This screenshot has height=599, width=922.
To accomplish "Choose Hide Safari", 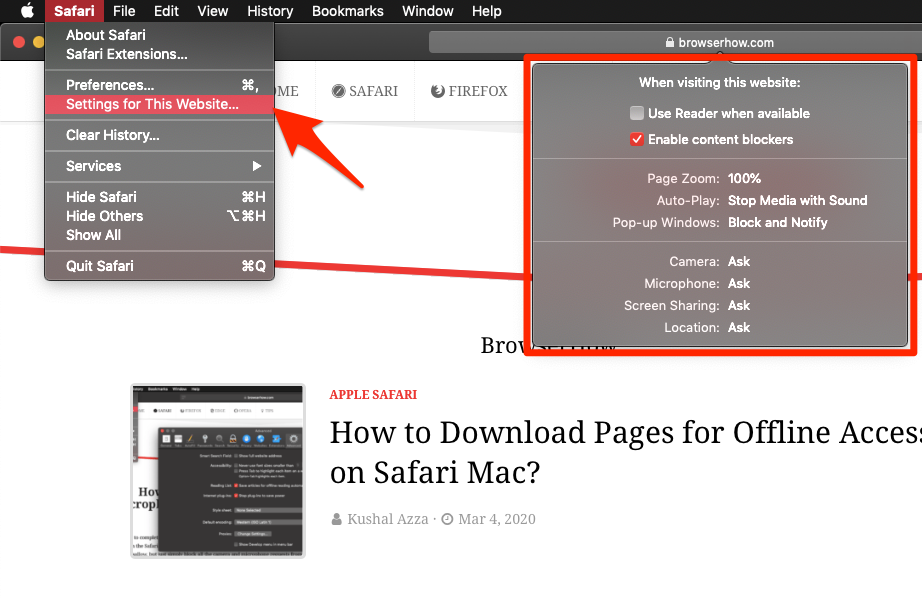I will (x=159, y=197).
